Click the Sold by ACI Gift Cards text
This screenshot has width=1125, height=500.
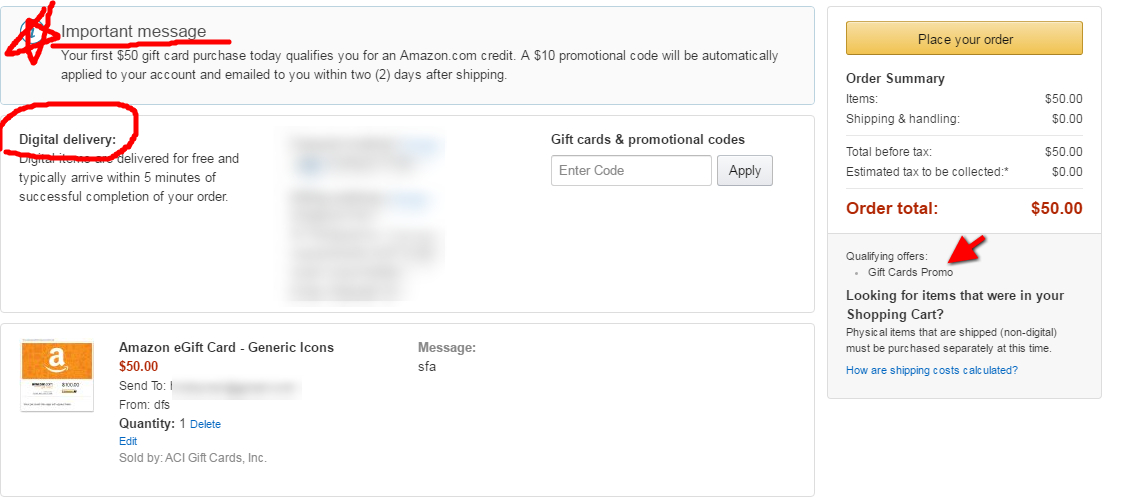pyautogui.click(x=193, y=458)
